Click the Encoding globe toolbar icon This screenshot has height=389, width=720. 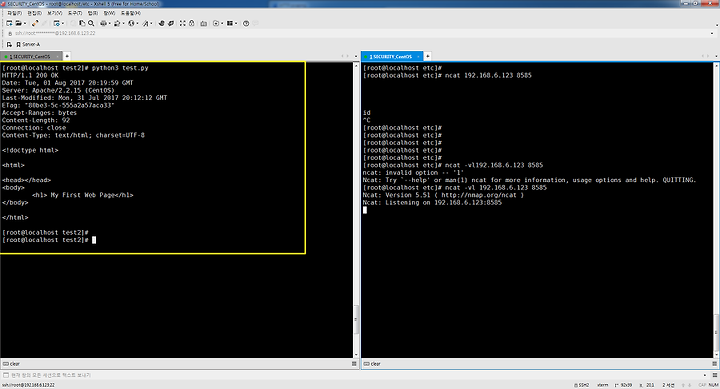pyautogui.click(x=131, y=23)
